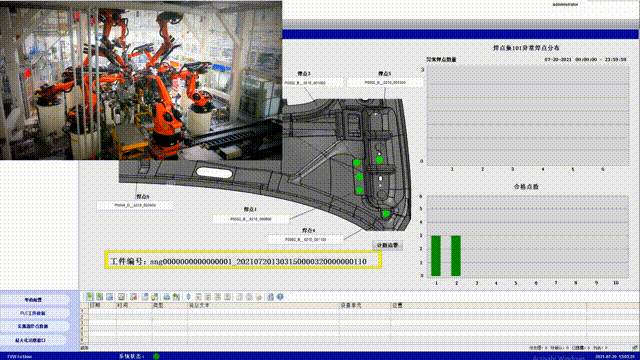Viewport: 640px width, 360px height.
Task: Toggle the blue autoscroll arrows icon
Action: 188,297
